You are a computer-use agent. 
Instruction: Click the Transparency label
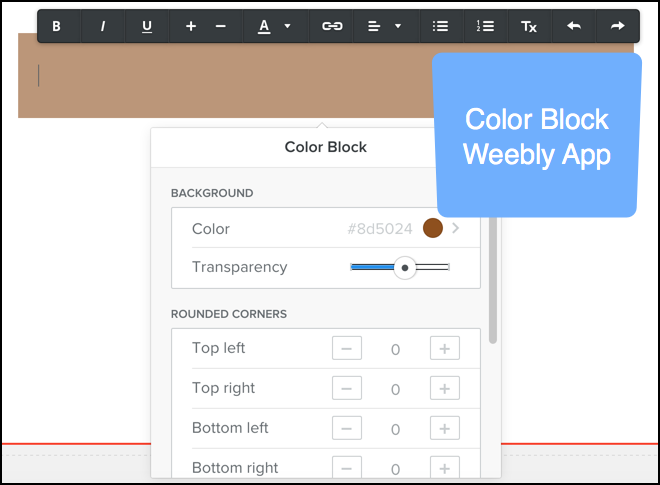[240, 267]
